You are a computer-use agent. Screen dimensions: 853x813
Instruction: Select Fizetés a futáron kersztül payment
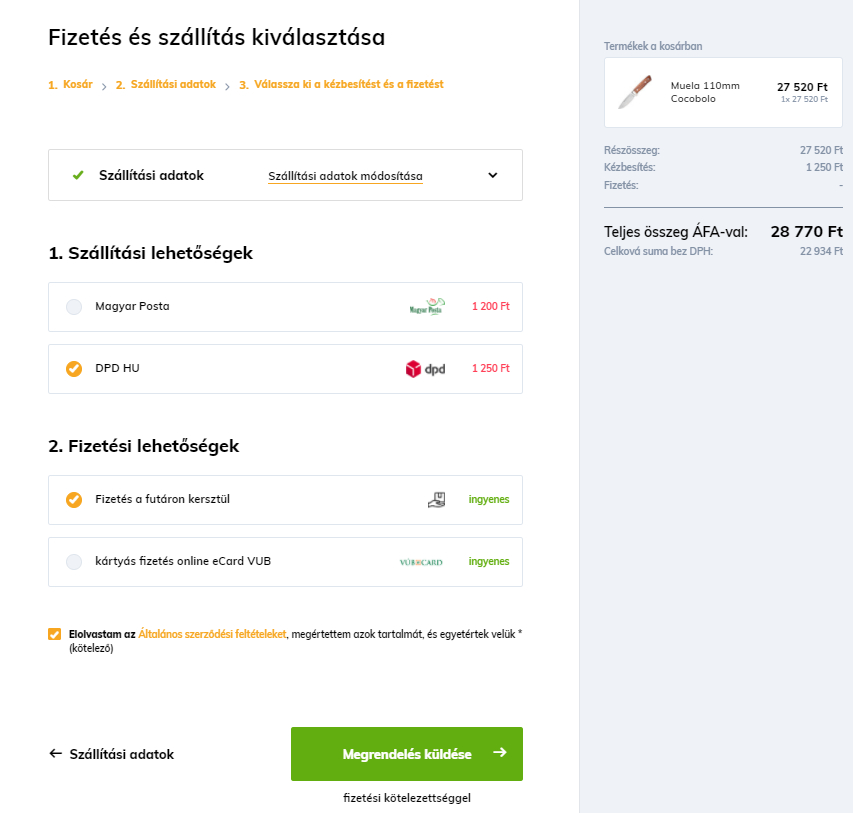click(x=285, y=500)
